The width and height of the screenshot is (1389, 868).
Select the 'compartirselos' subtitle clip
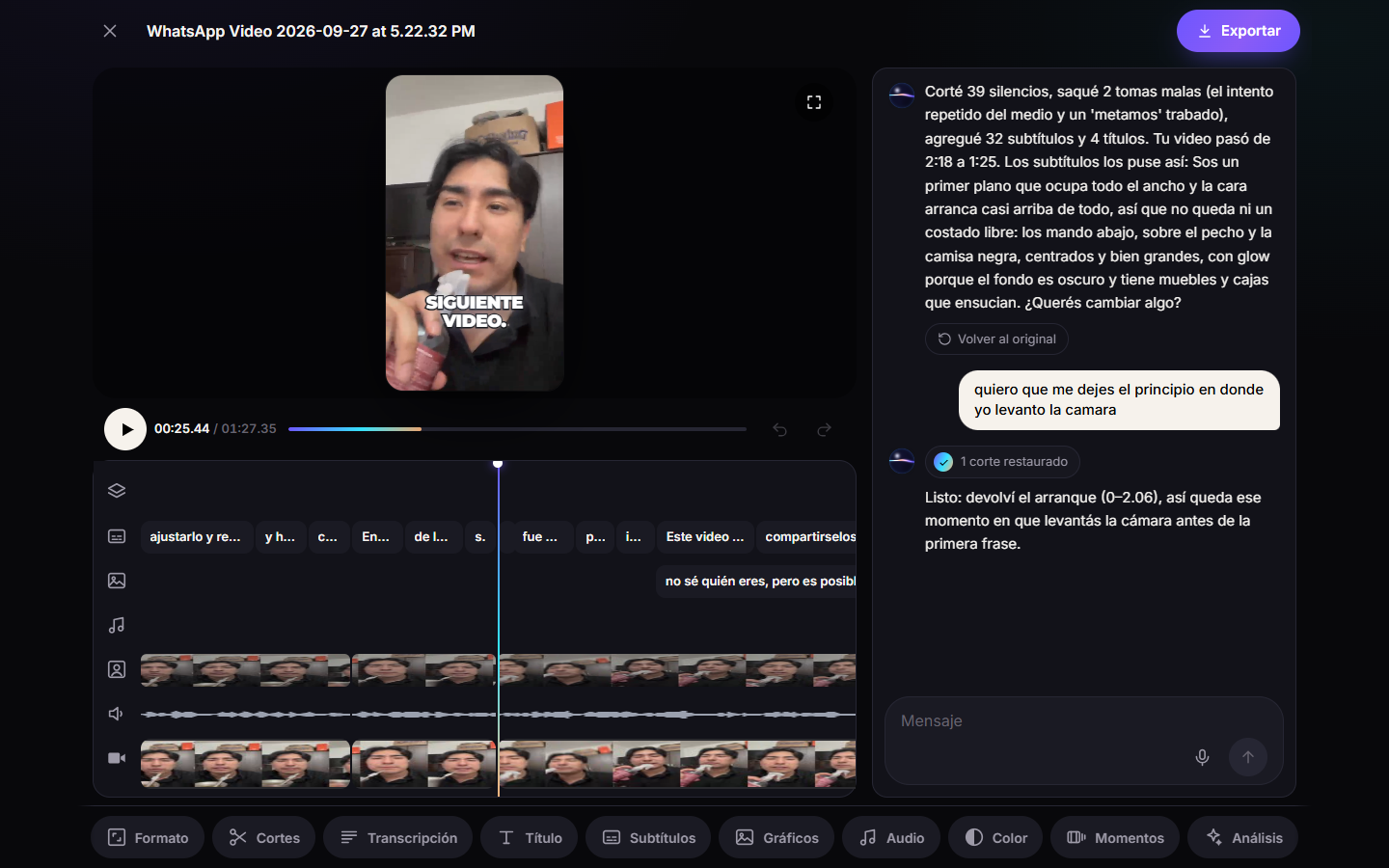point(806,536)
